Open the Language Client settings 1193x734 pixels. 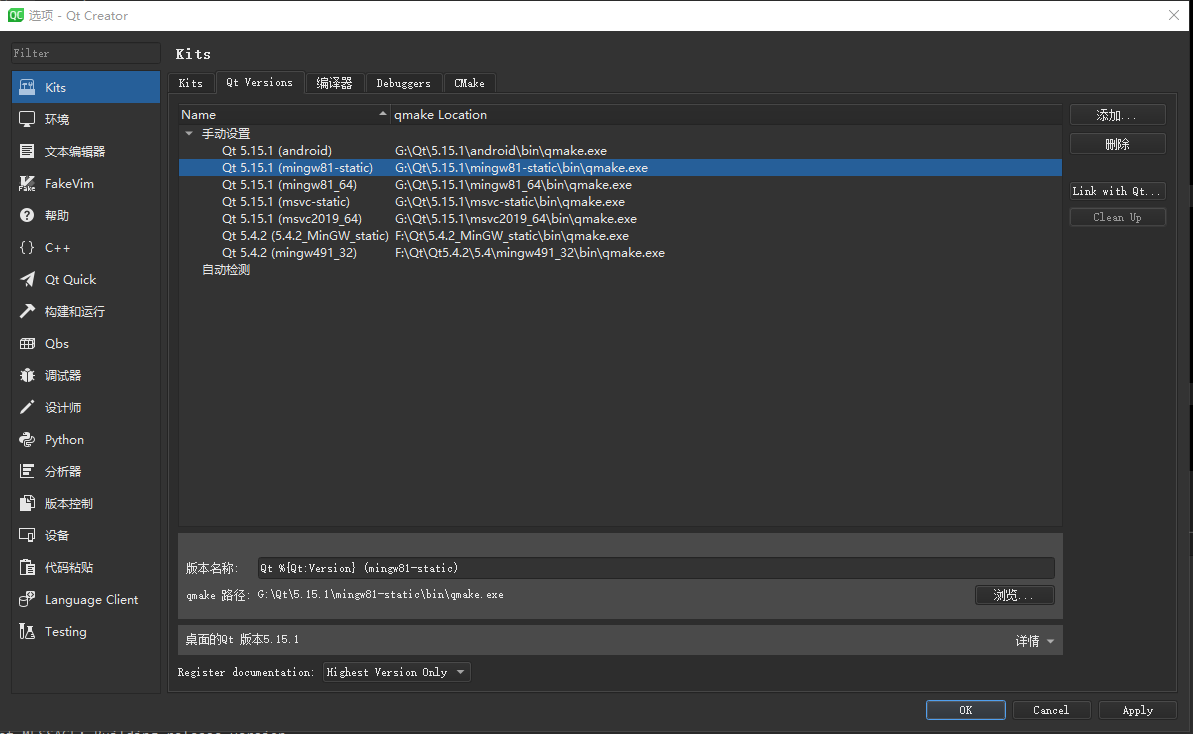[90, 599]
